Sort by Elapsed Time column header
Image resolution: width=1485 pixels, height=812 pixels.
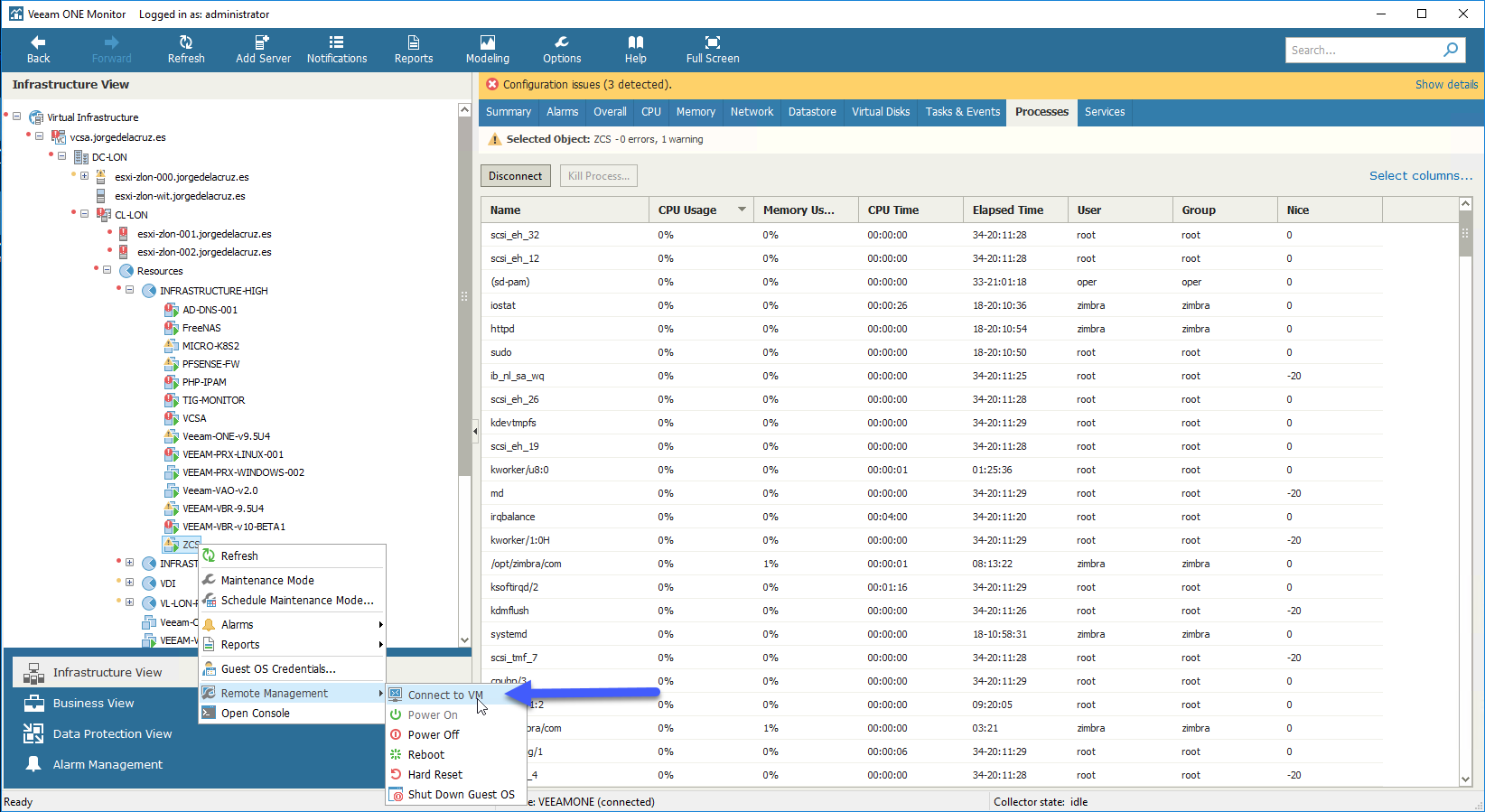pyautogui.click(x=1015, y=210)
